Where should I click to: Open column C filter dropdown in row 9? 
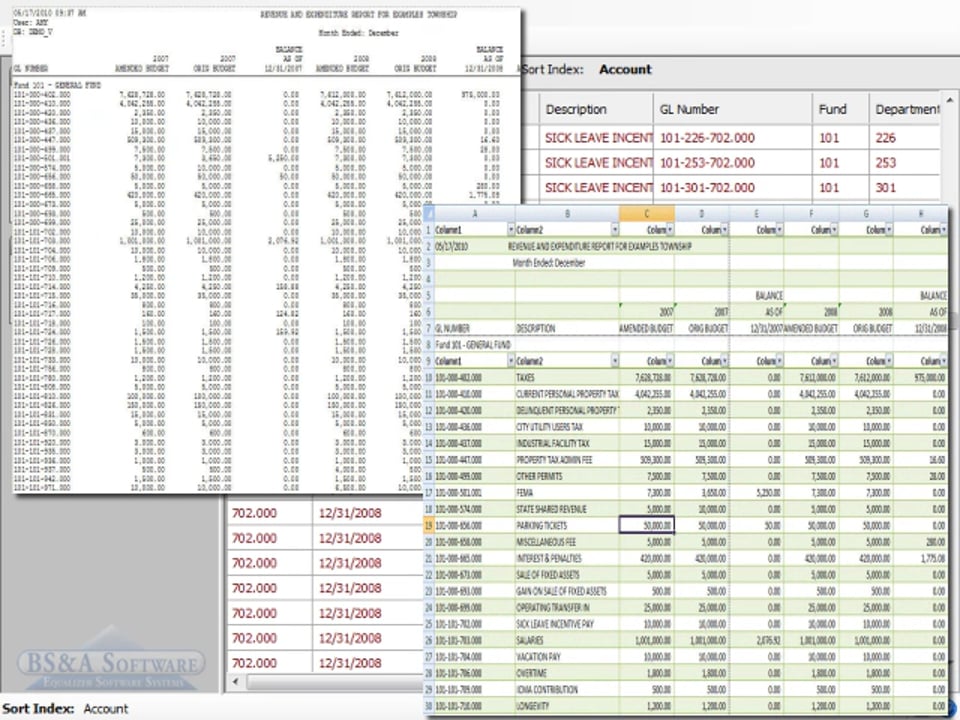pos(670,361)
